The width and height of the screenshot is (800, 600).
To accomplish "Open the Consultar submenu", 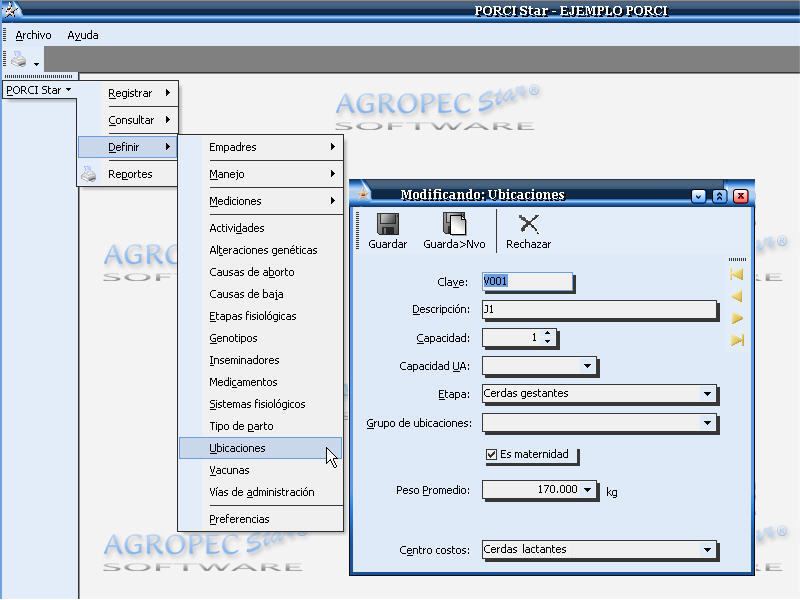I will point(128,120).
